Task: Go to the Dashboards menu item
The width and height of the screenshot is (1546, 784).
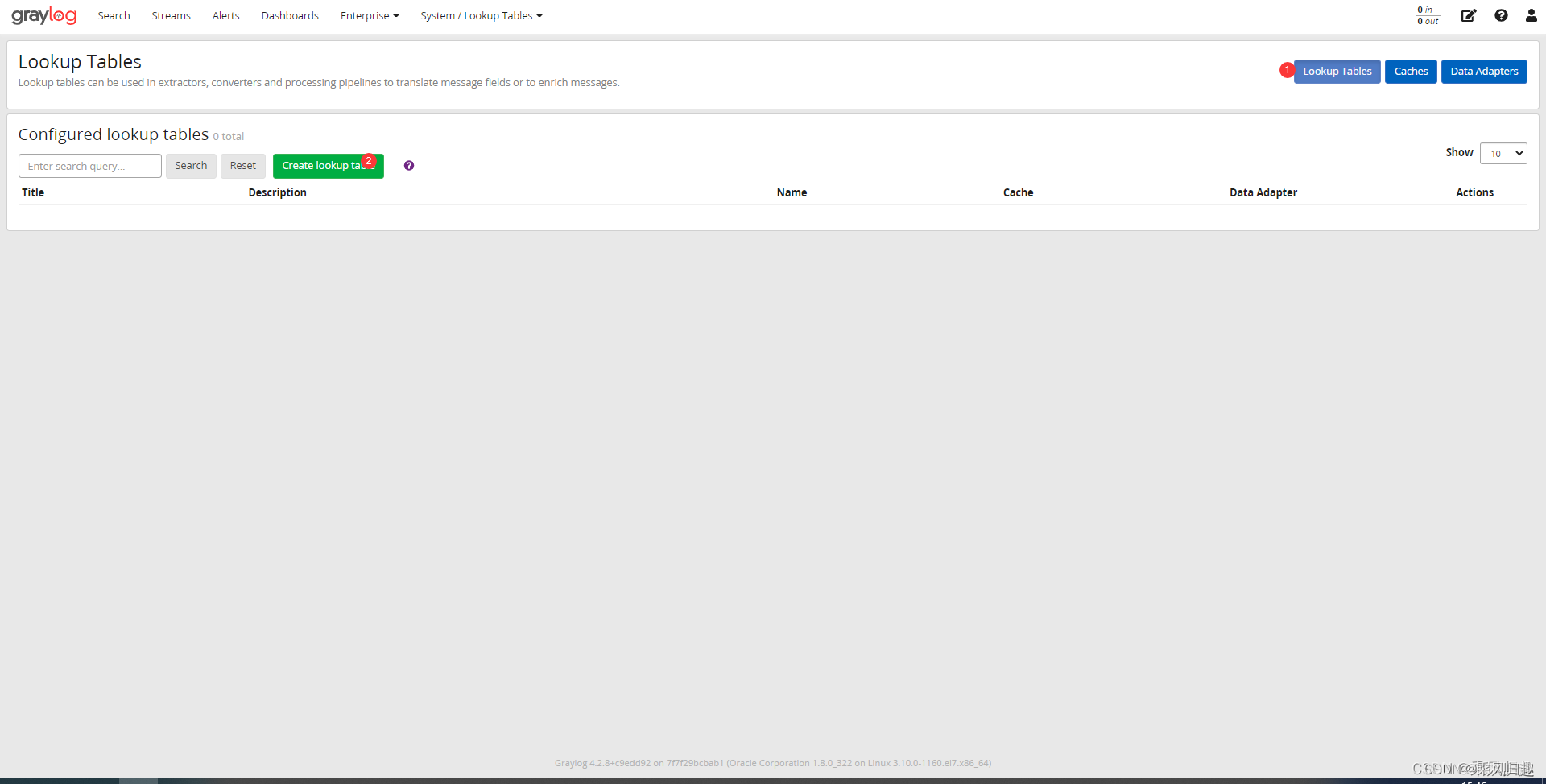Action: coord(289,15)
